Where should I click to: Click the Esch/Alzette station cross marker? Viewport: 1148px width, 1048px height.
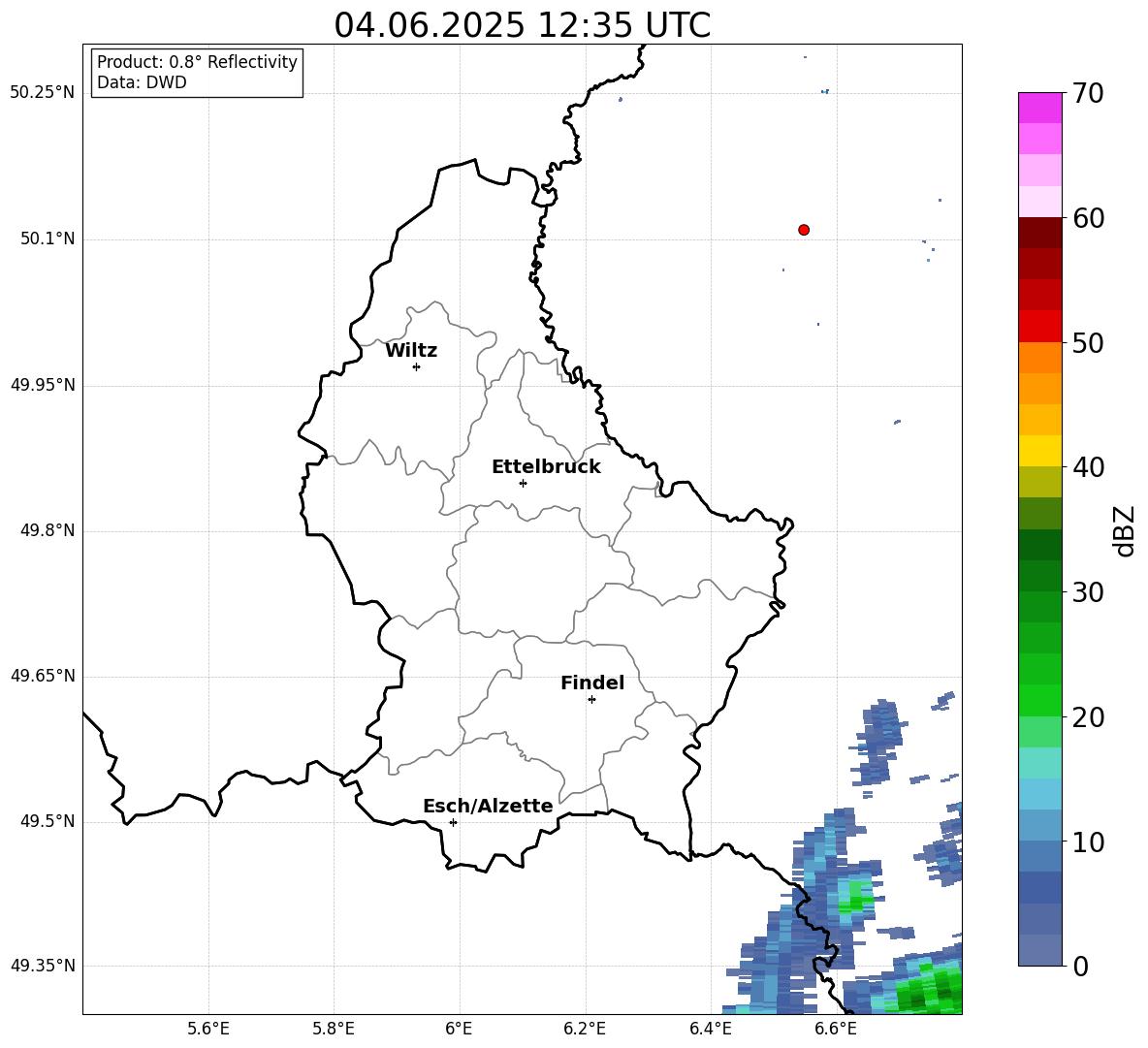click(453, 822)
